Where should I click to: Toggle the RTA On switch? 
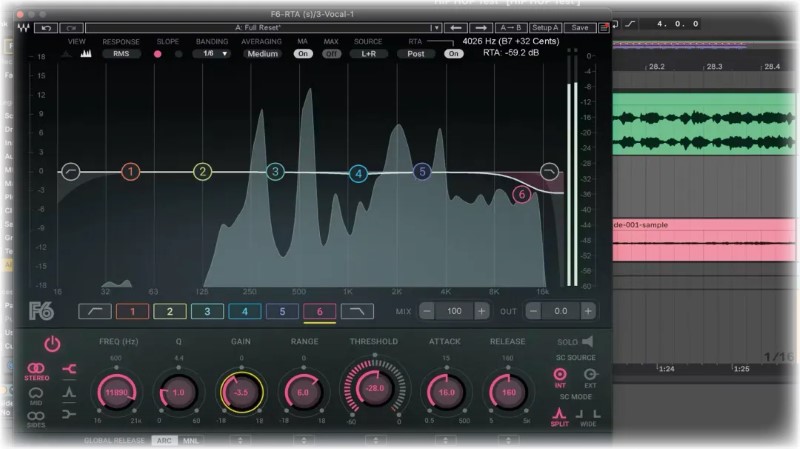[x=454, y=54]
